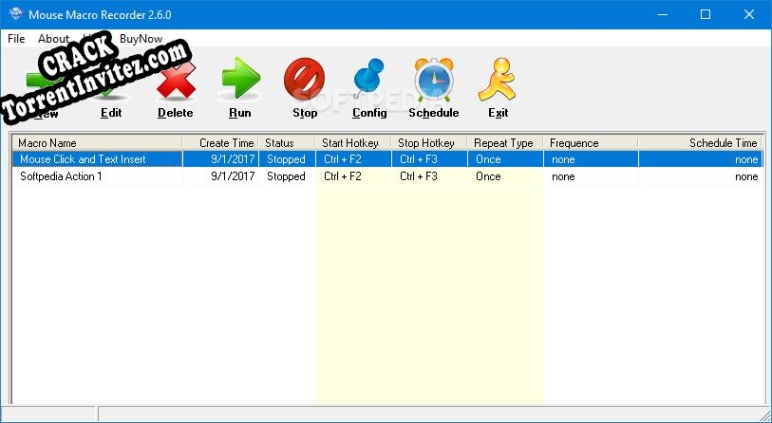Click the Exit running man icon
Viewport: 772px width, 423px height.
pyautogui.click(x=497, y=80)
